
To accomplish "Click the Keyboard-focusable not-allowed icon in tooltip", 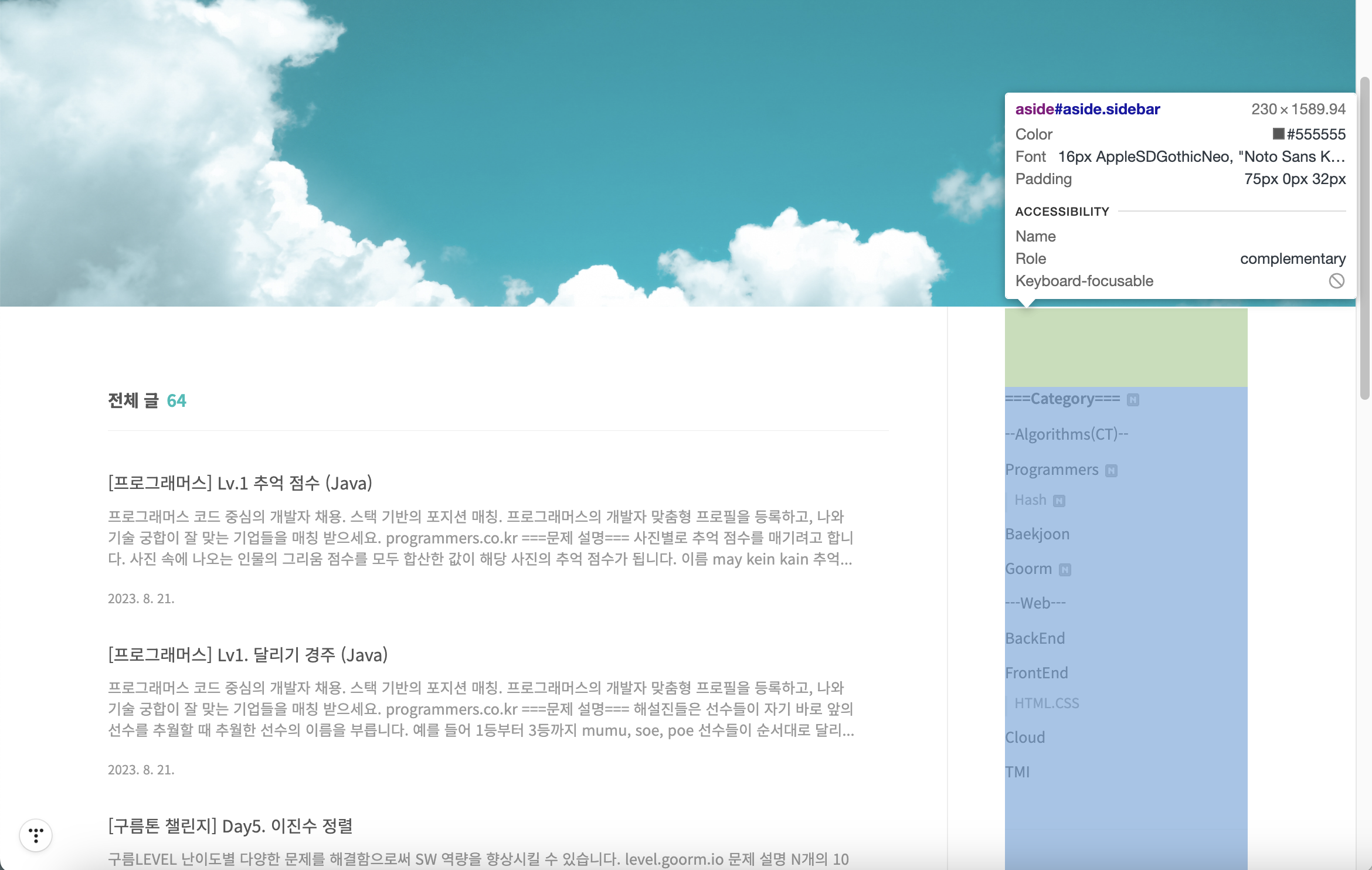I will click(x=1336, y=281).
